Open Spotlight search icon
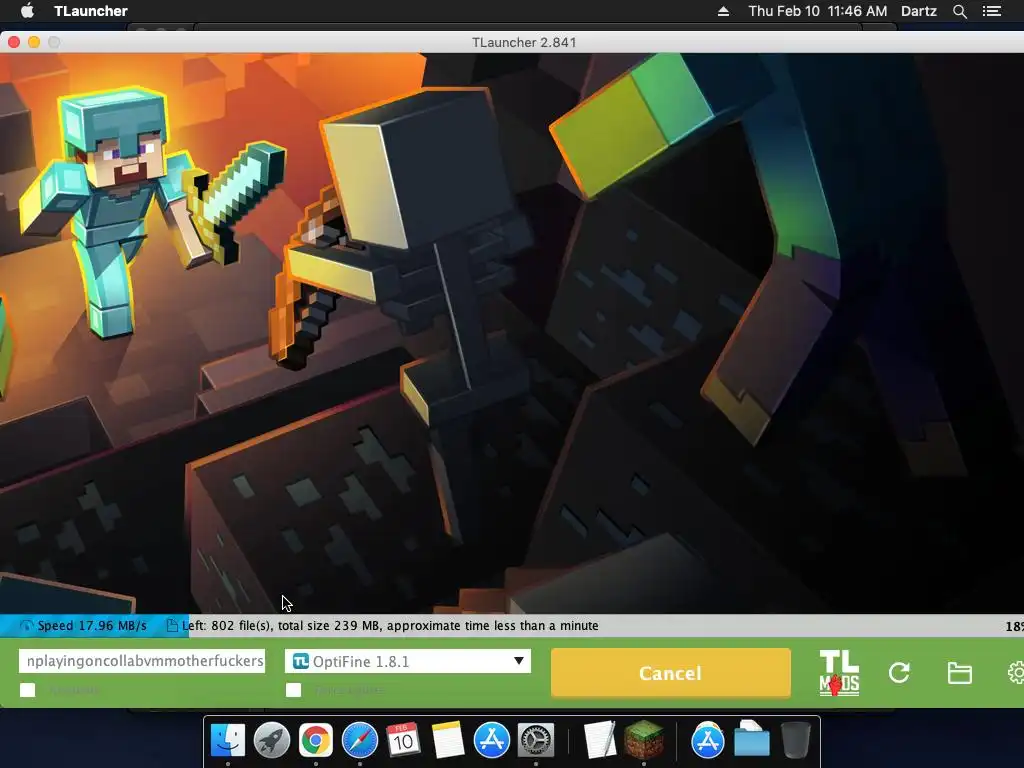 coord(960,11)
